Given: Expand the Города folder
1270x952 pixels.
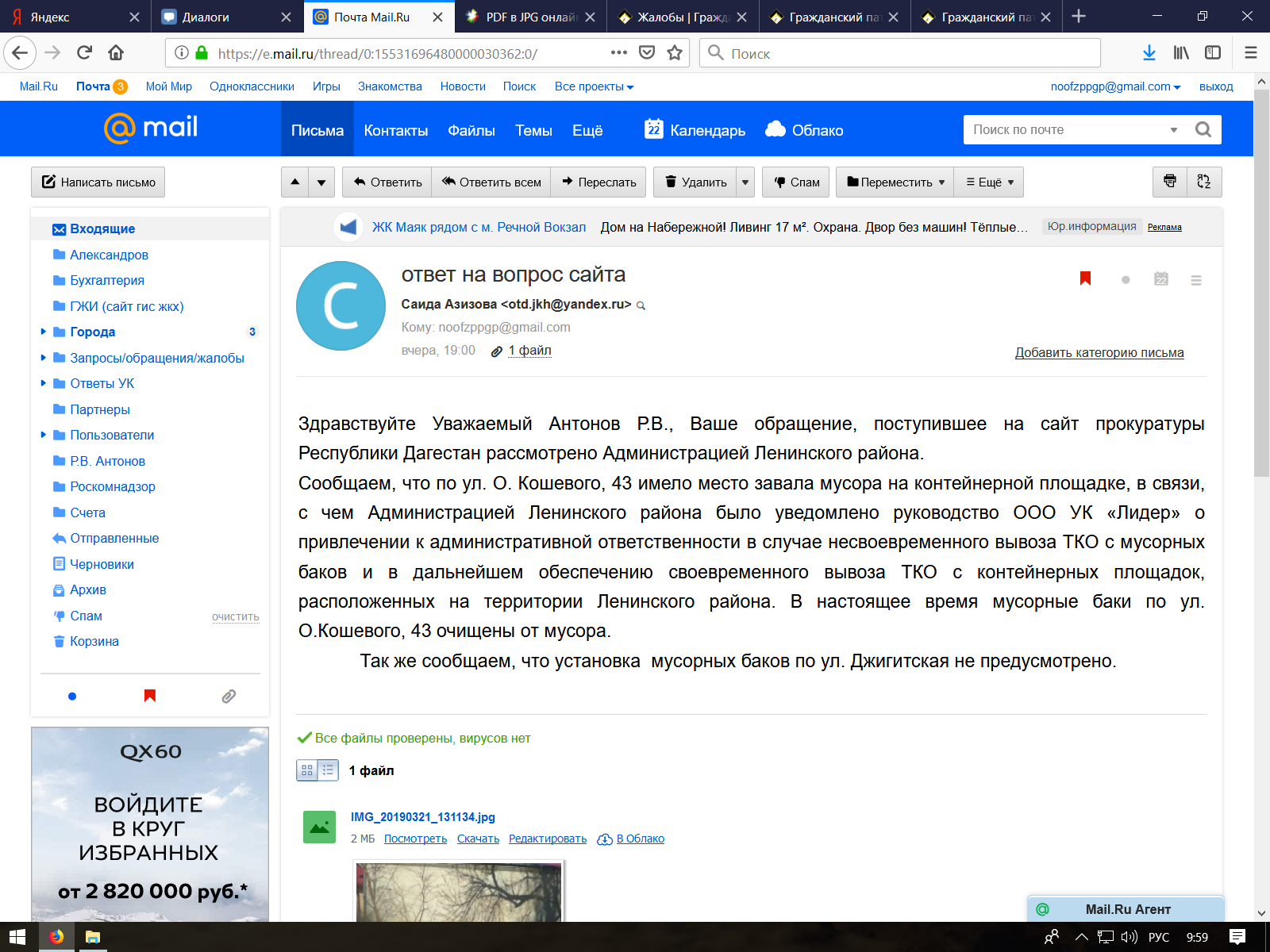Looking at the screenshot, I should tap(44, 332).
